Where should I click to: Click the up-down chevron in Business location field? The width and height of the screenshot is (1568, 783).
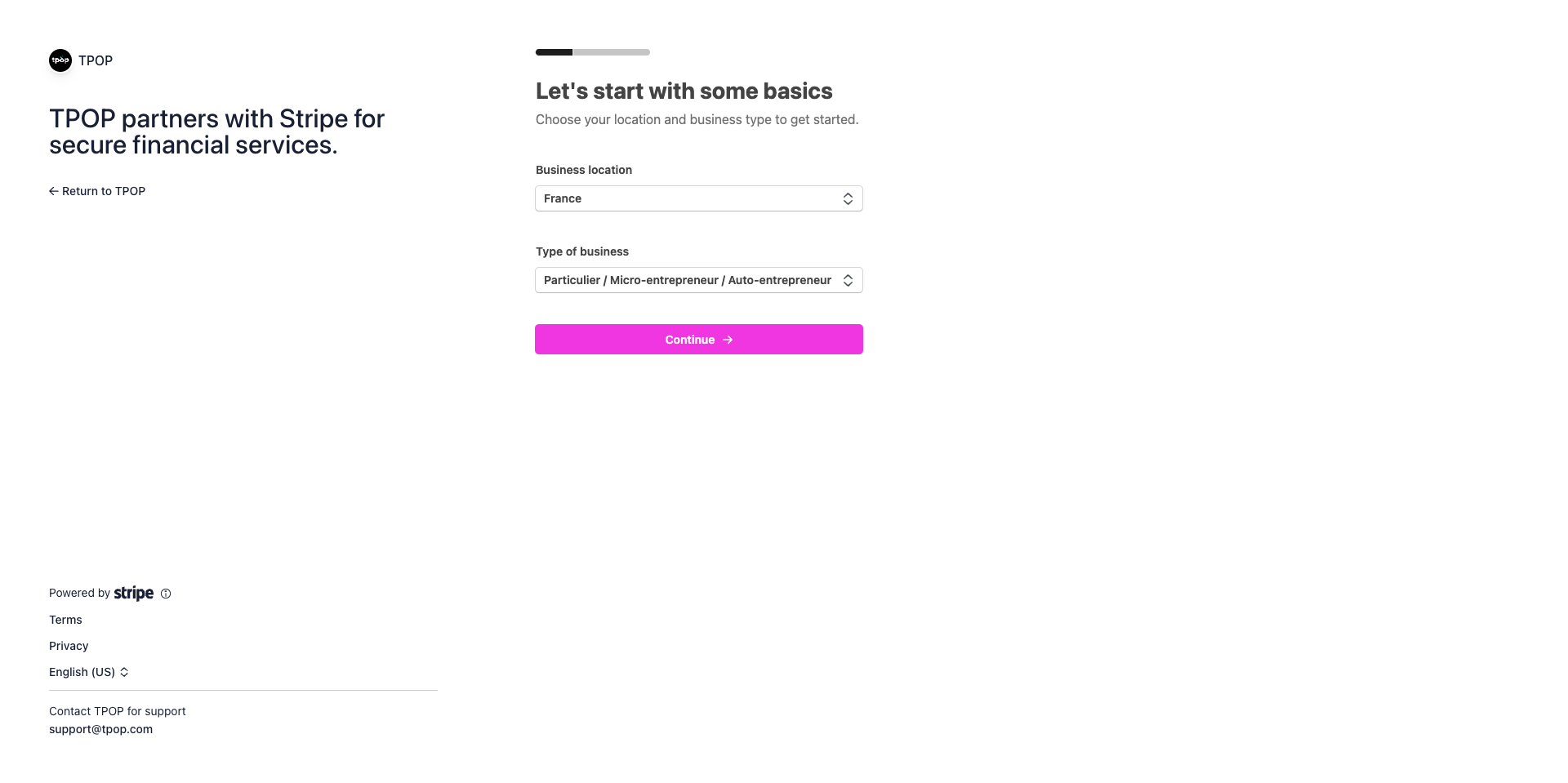848,198
